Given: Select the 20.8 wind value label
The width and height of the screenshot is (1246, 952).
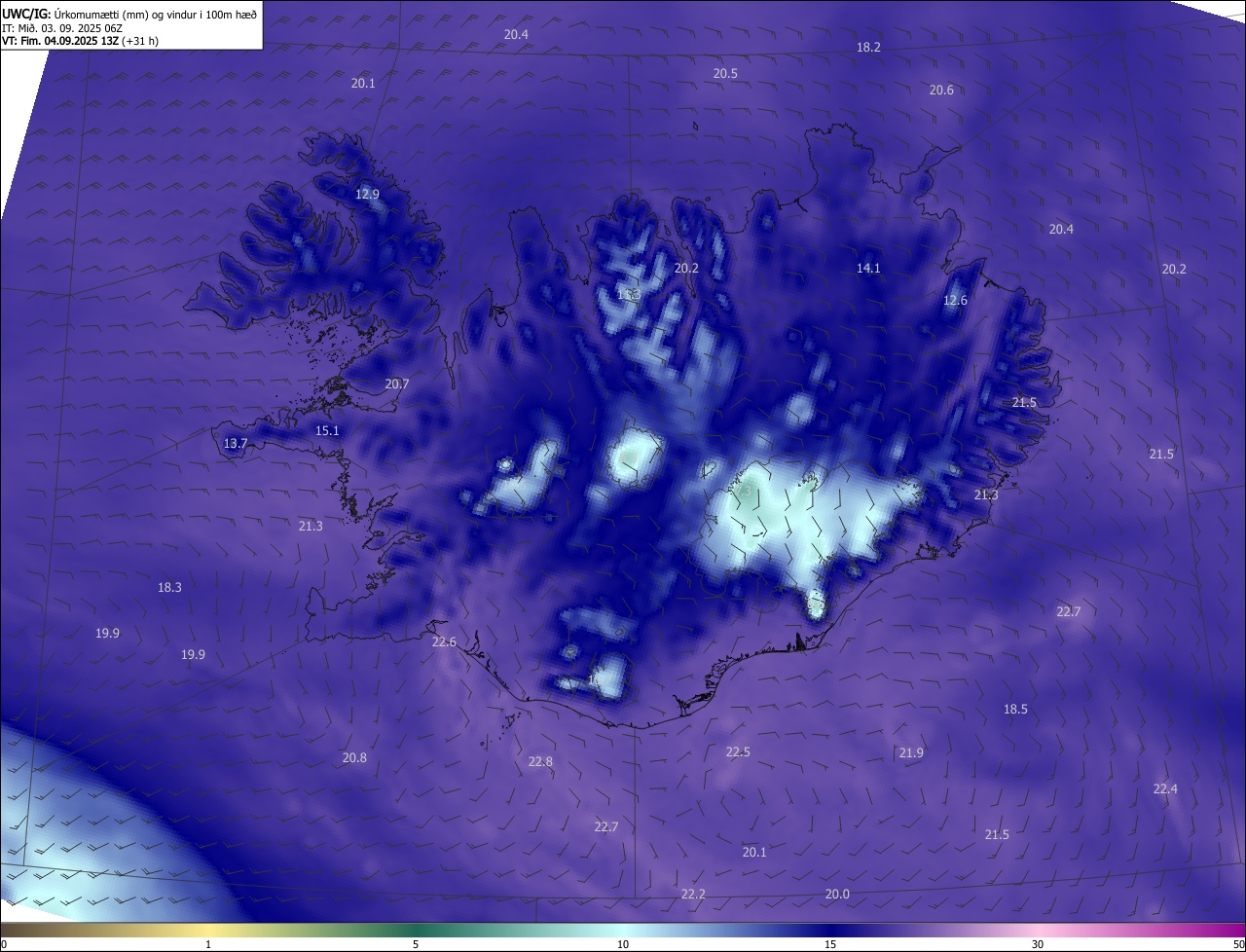Looking at the screenshot, I should point(354,757).
